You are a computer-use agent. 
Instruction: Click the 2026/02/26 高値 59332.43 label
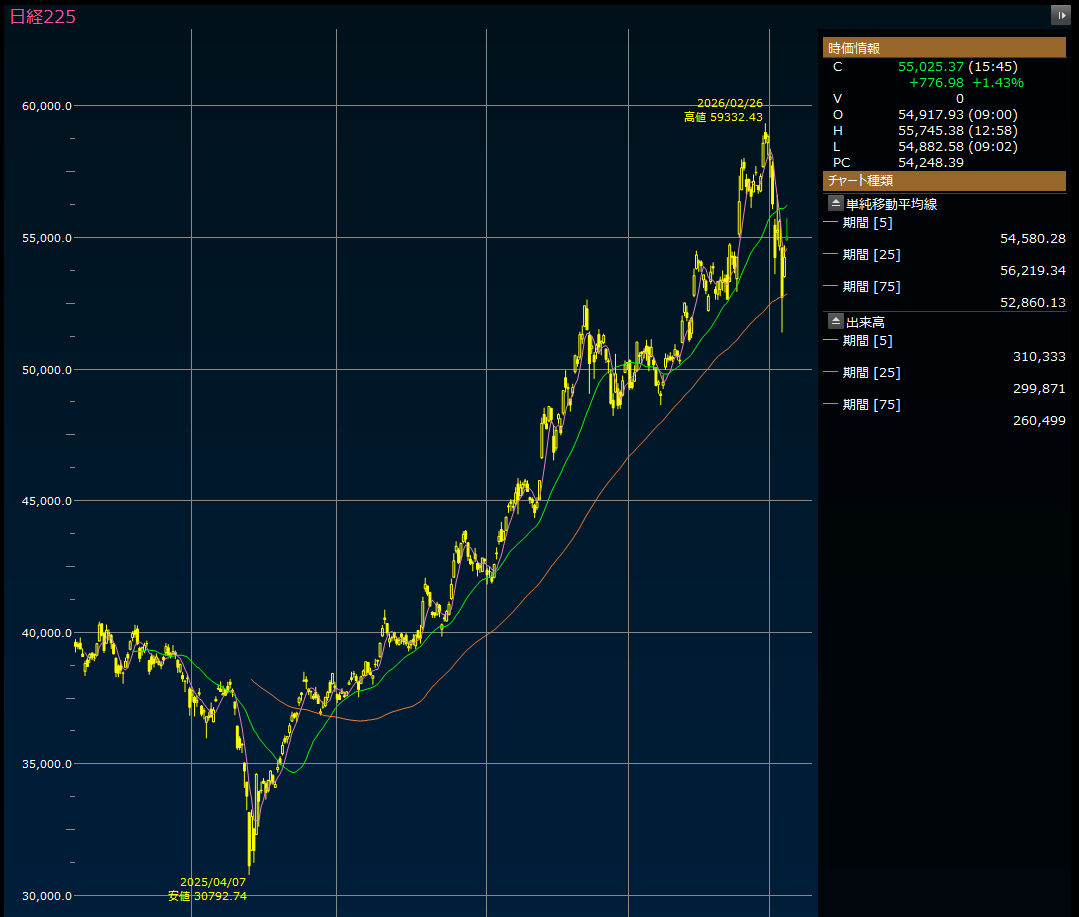[729, 110]
